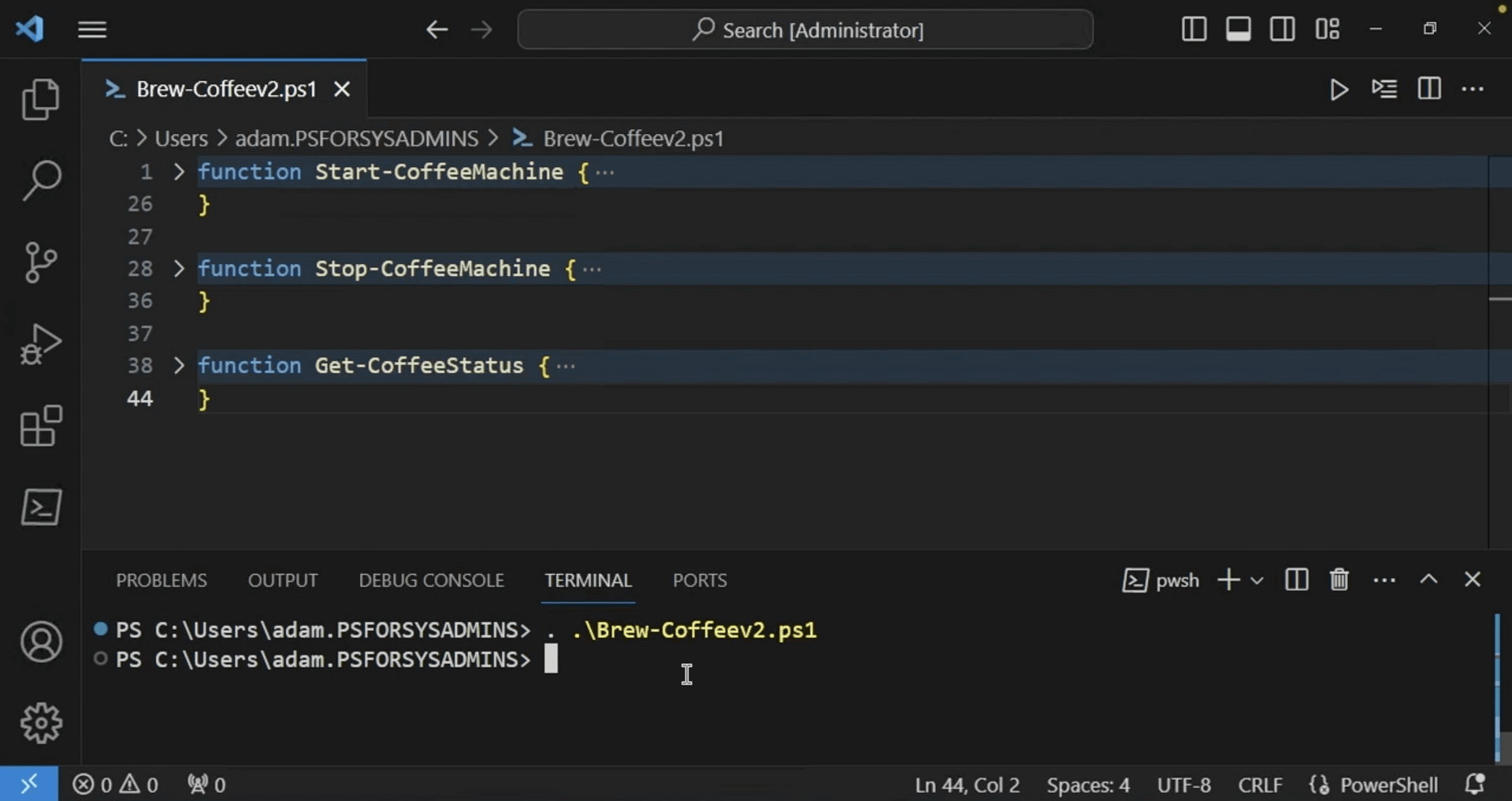Open terminal panel More Actions ellipsis
Viewport: 1512px width, 801px height.
(1384, 580)
